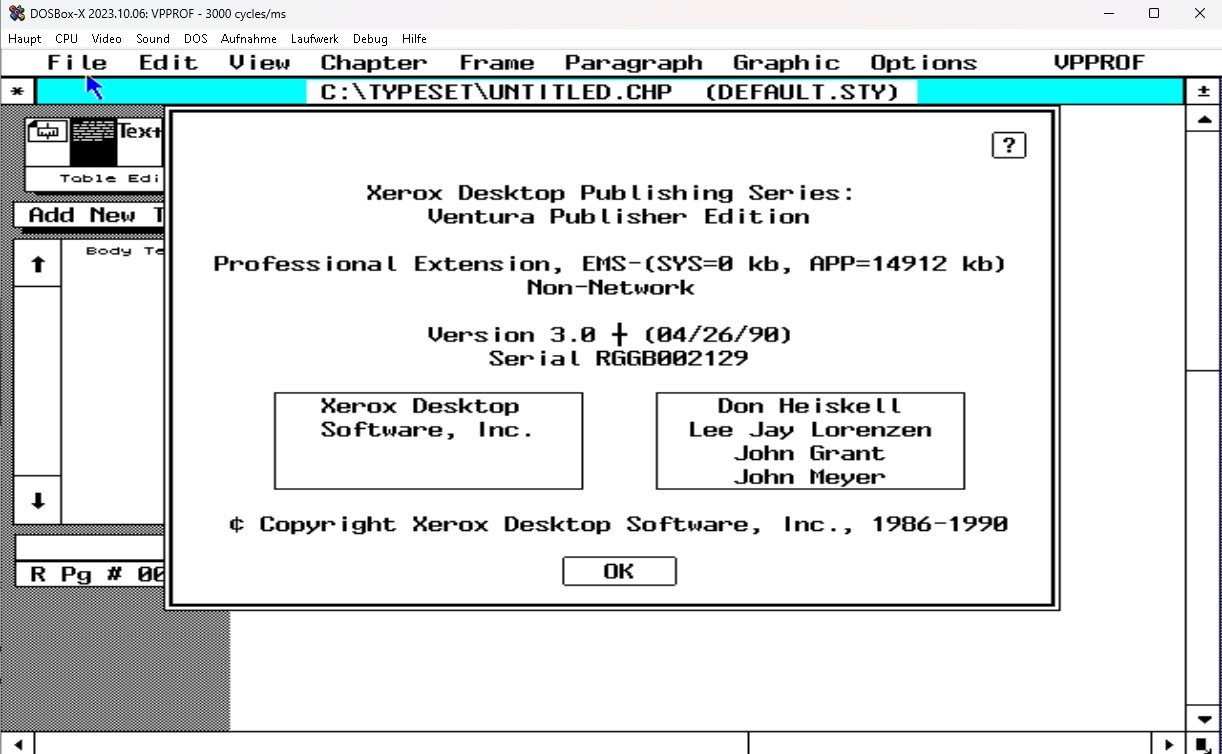Click the horizontal scrollbar right arrow
Screen dimensions: 1222x754
click(x=1168, y=744)
